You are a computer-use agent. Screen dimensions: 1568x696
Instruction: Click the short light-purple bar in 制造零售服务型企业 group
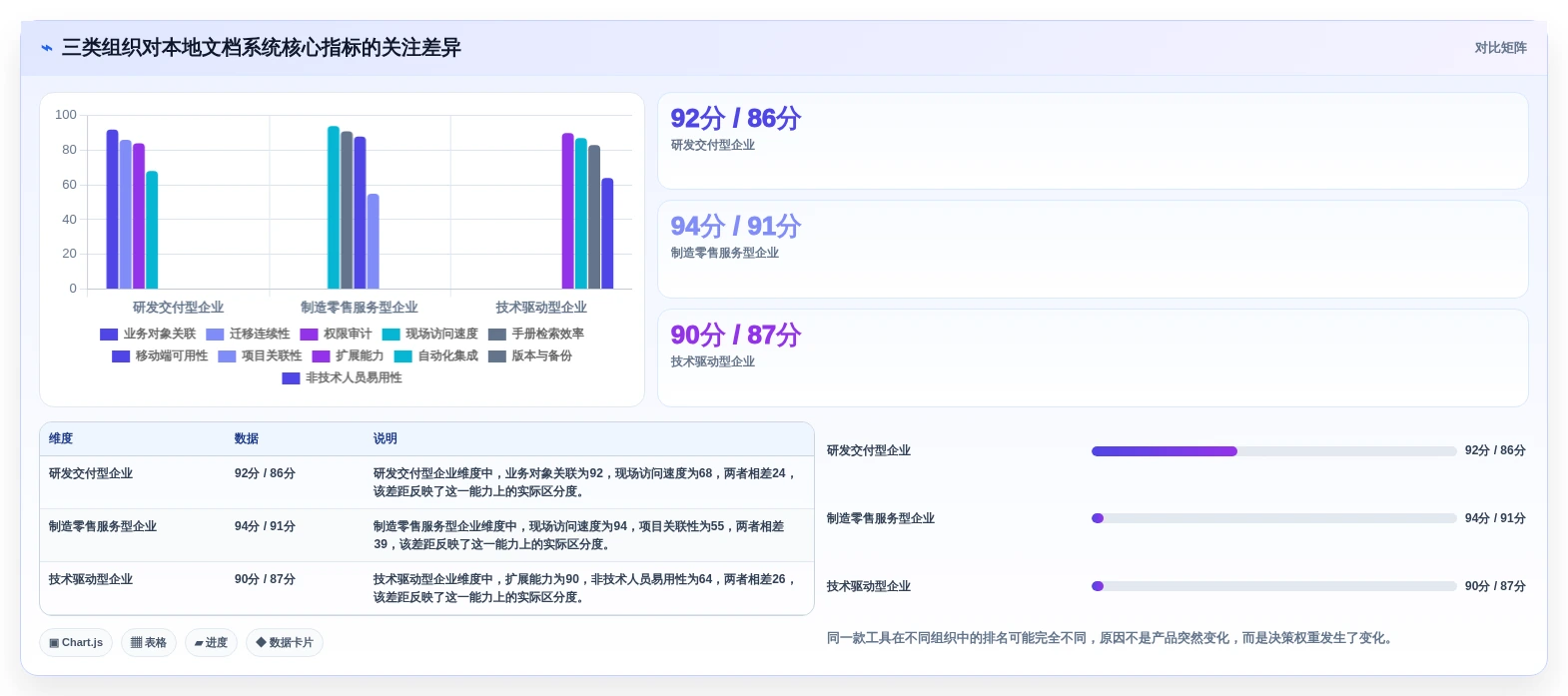click(374, 242)
